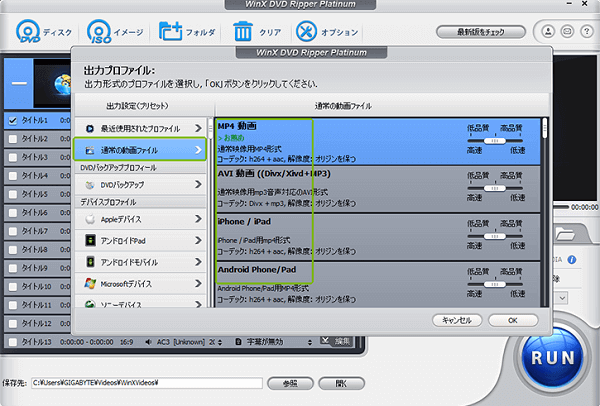Check the タイトル7 checkbox
600x406 pixels.
tap(13, 232)
